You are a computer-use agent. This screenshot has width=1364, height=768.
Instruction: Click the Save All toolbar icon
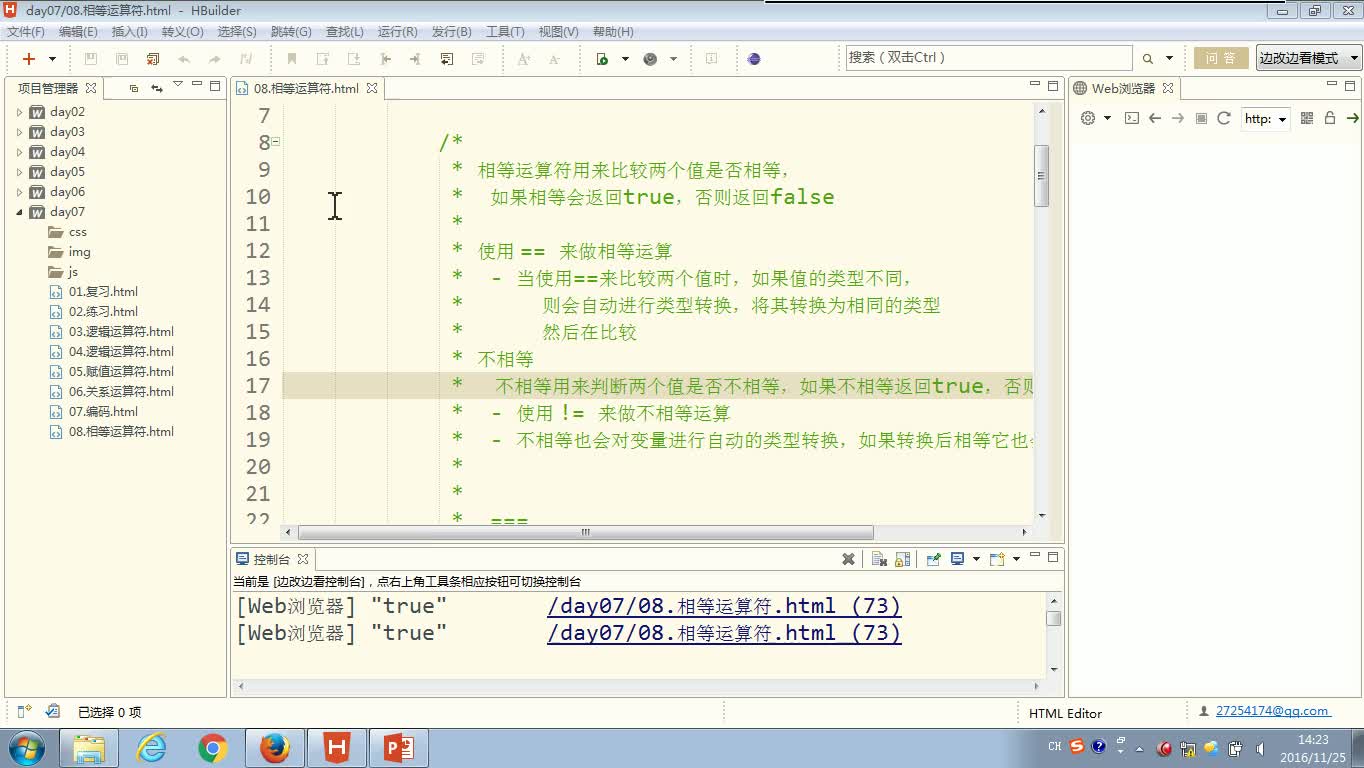(122, 59)
